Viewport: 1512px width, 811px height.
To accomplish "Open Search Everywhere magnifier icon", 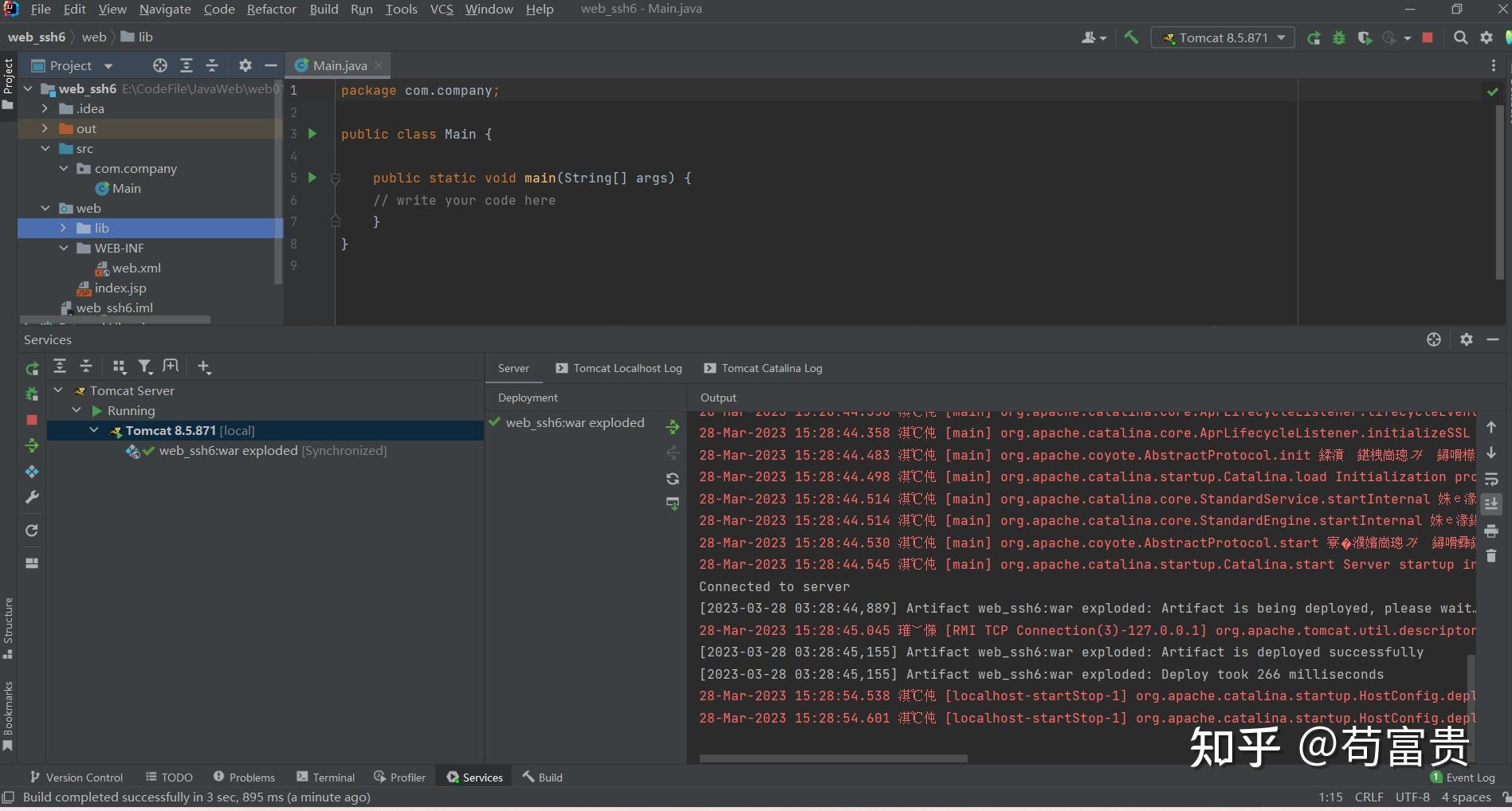I will (x=1460, y=37).
